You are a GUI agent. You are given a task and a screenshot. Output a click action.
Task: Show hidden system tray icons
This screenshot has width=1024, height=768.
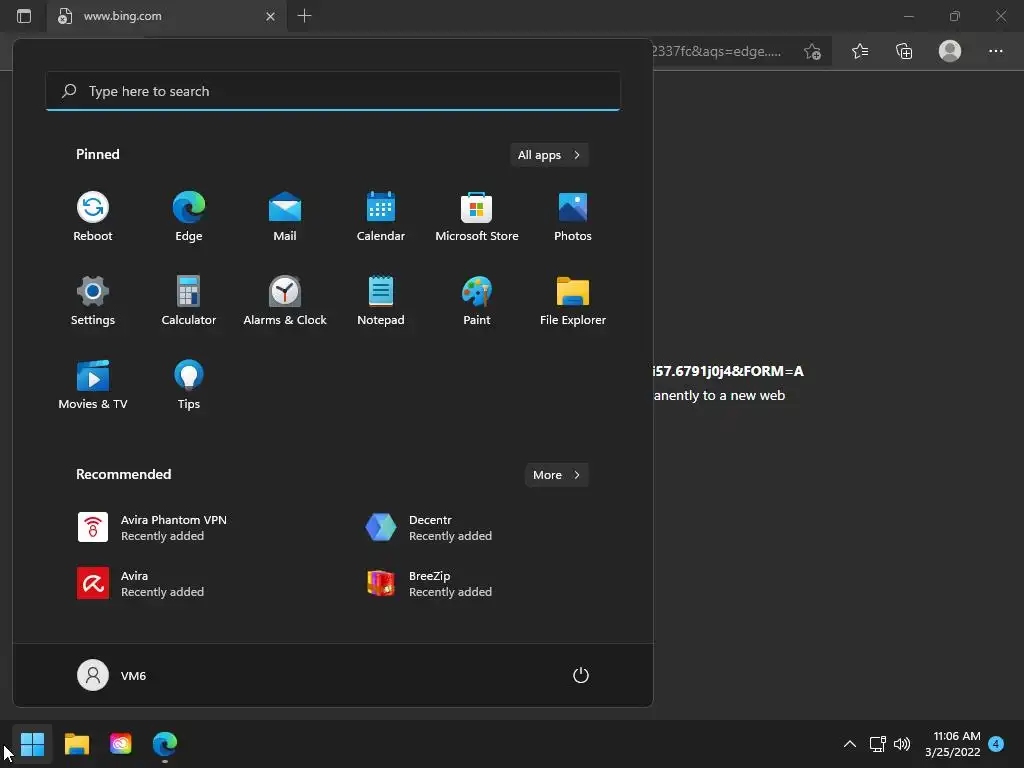click(x=850, y=743)
